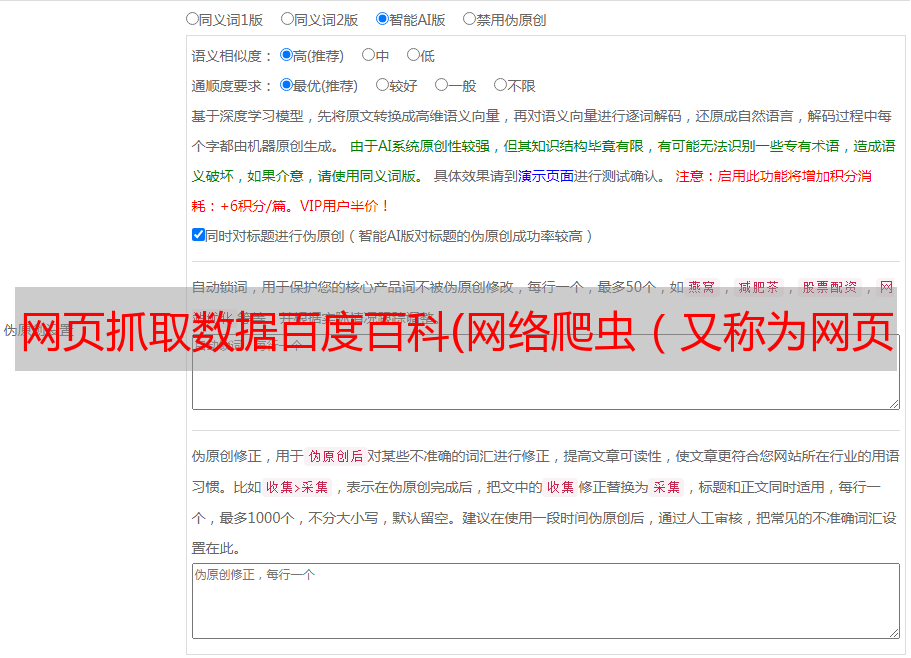
Task: Toggle 同时对标题进行伪原创 checkbox
Action: coord(198,235)
